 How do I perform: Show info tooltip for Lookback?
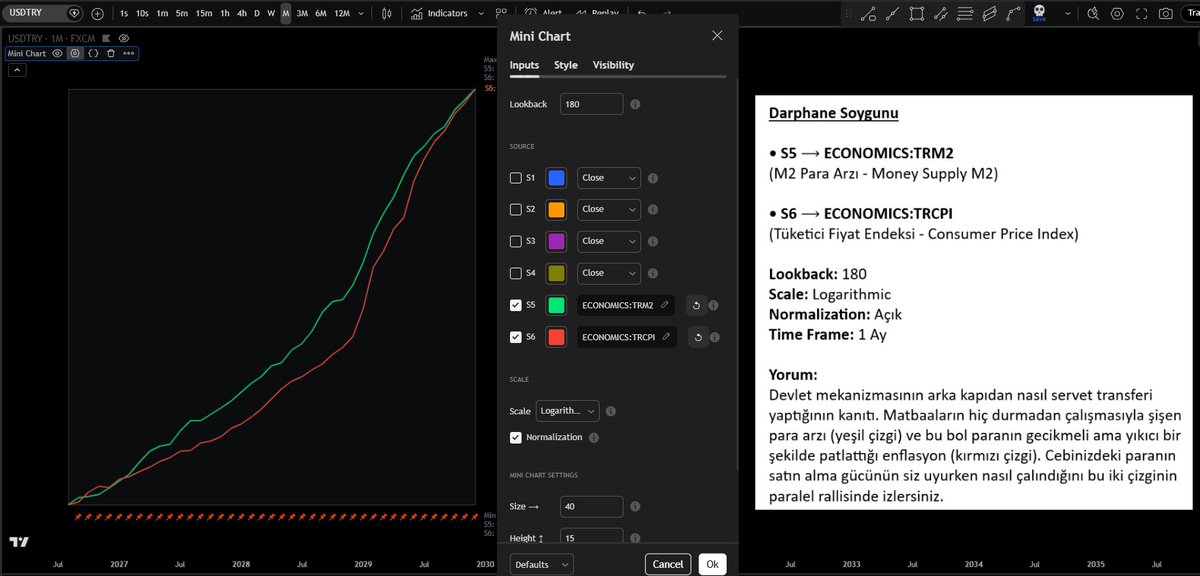(x=635, y=104)
